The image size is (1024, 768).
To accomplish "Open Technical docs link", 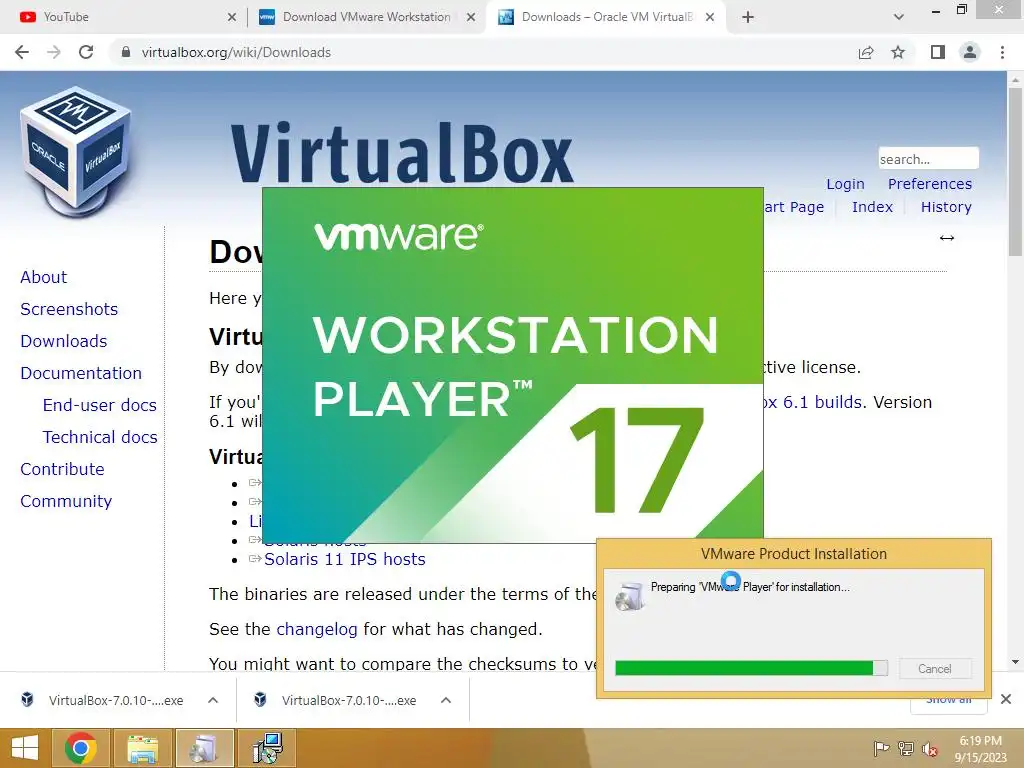I will coord(100,437).
